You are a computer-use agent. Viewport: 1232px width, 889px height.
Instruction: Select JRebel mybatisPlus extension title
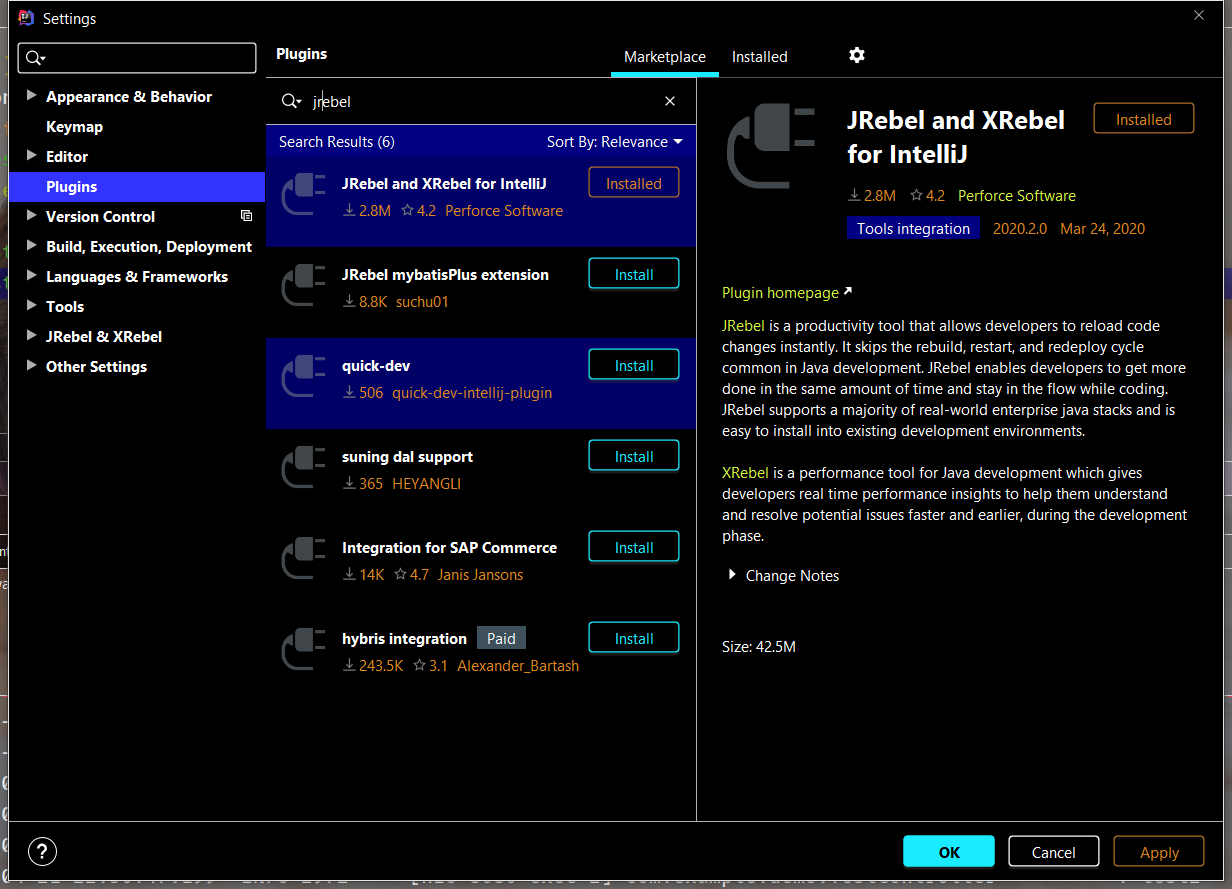(x=445, y=275)
